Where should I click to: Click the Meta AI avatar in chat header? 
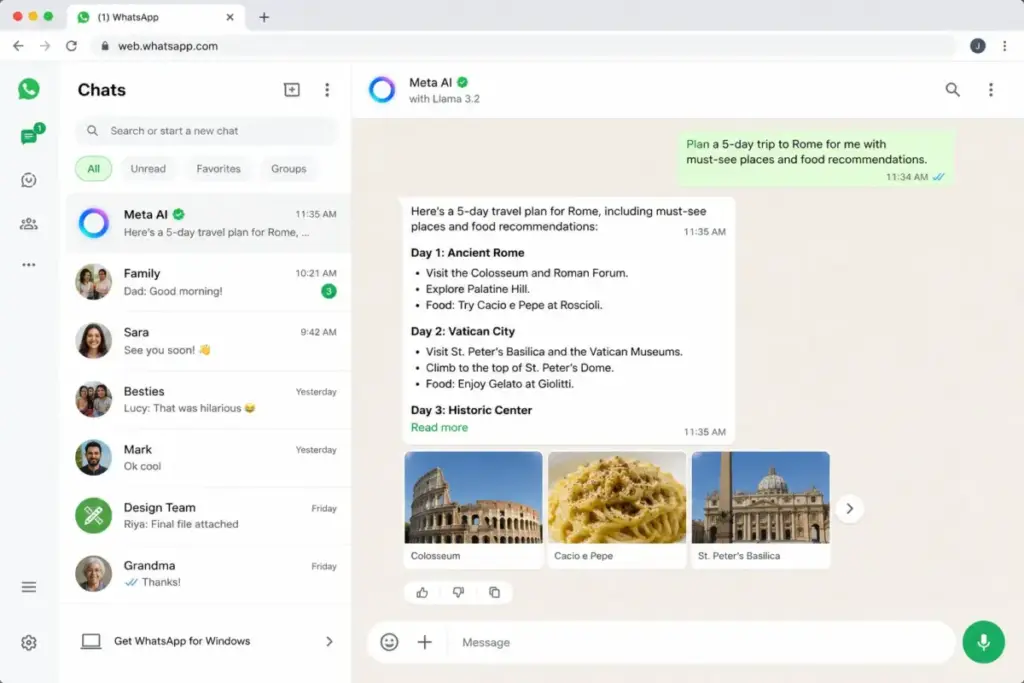(x=382, y=89)
